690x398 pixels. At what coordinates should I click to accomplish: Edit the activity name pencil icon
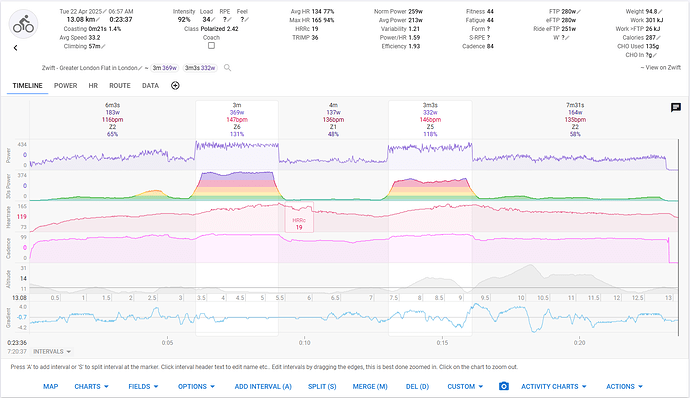(140, 68)
